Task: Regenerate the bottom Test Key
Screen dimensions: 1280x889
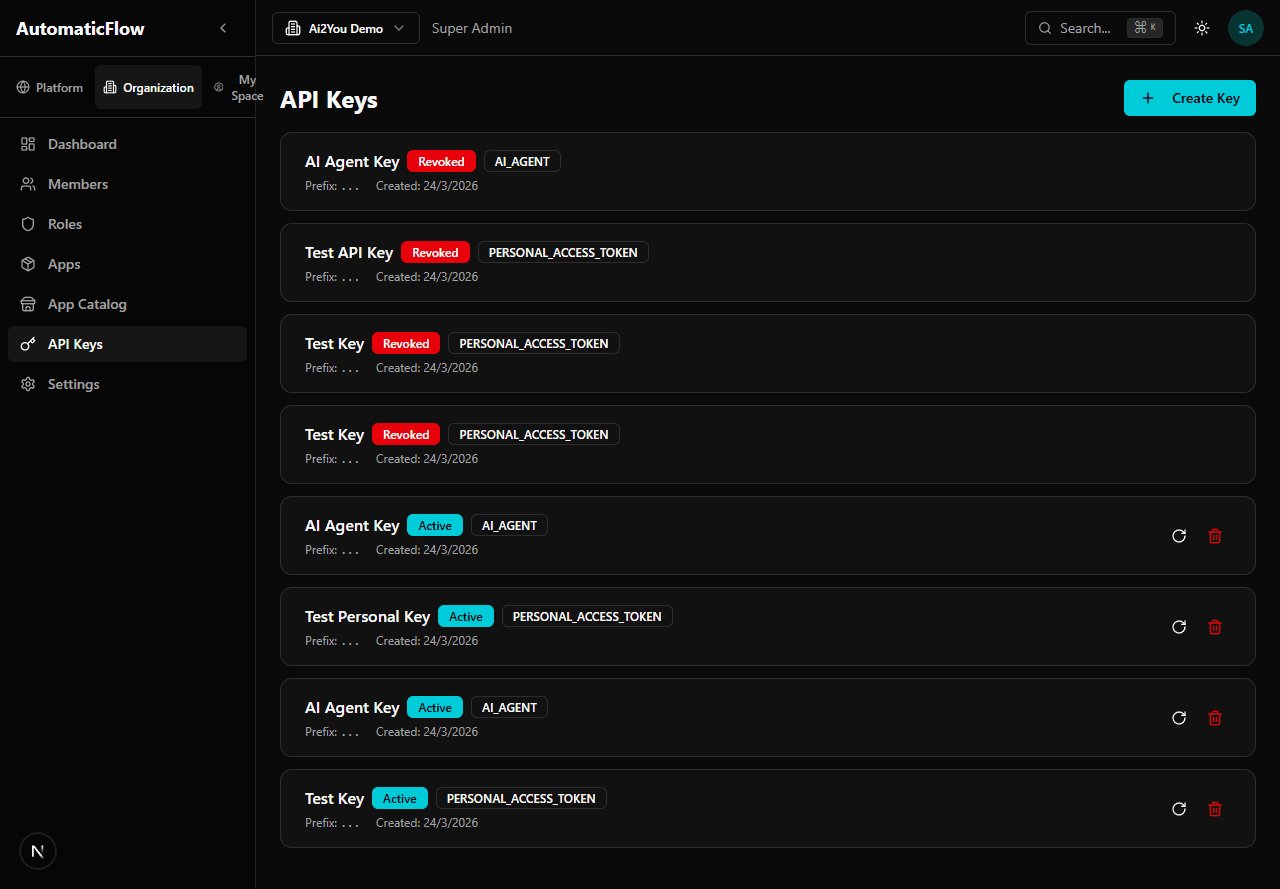Action: pos(1179,809)
